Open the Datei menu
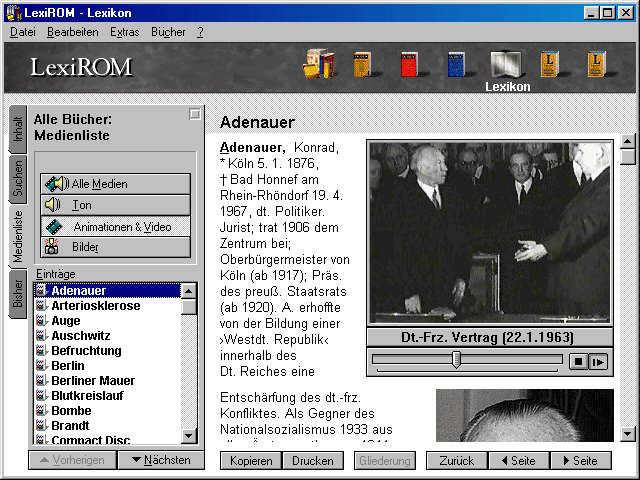This screenshot has height=480, width=640. click(23, 32)
